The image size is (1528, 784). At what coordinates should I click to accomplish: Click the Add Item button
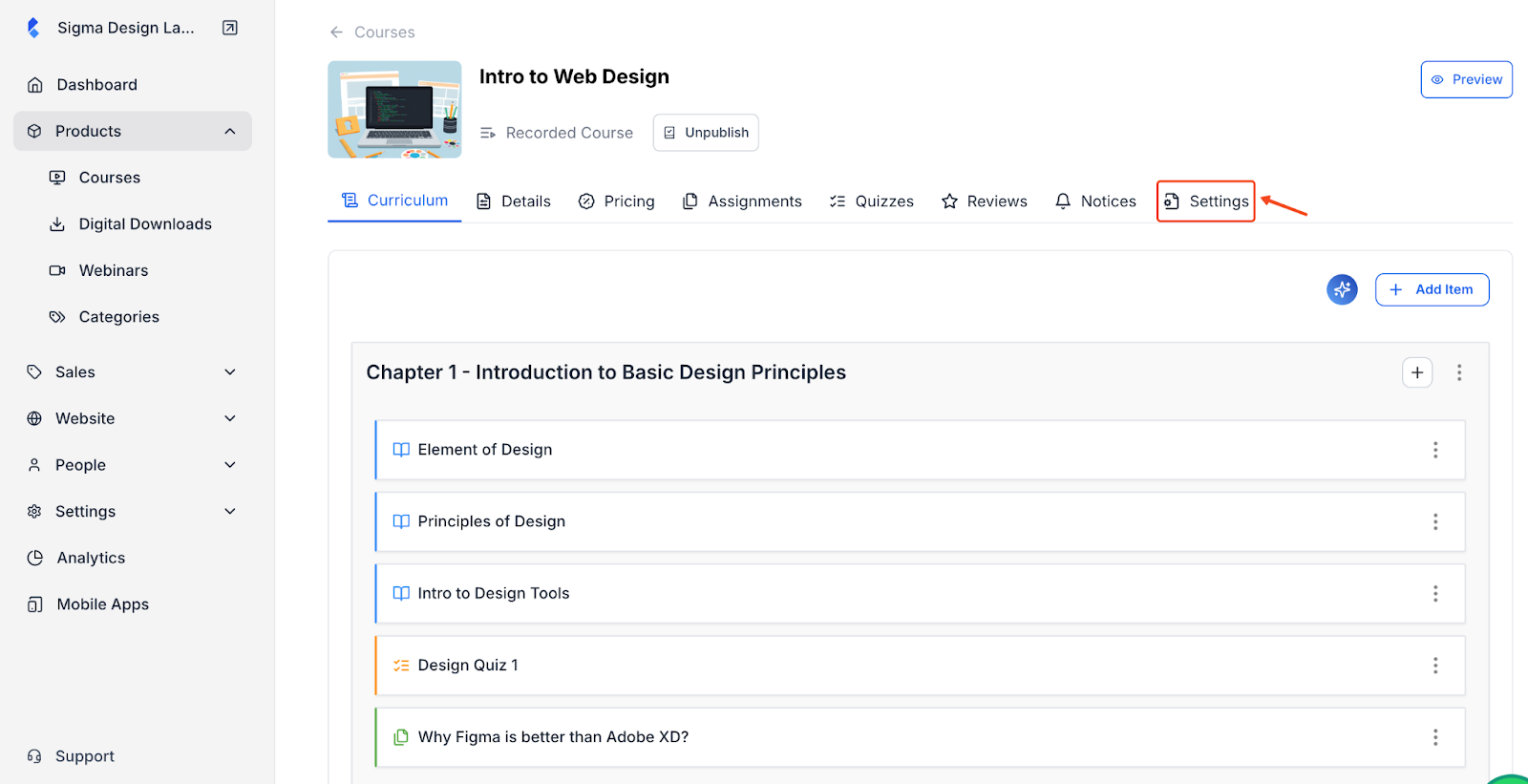pyautogui.click(x=1432, y=289)
